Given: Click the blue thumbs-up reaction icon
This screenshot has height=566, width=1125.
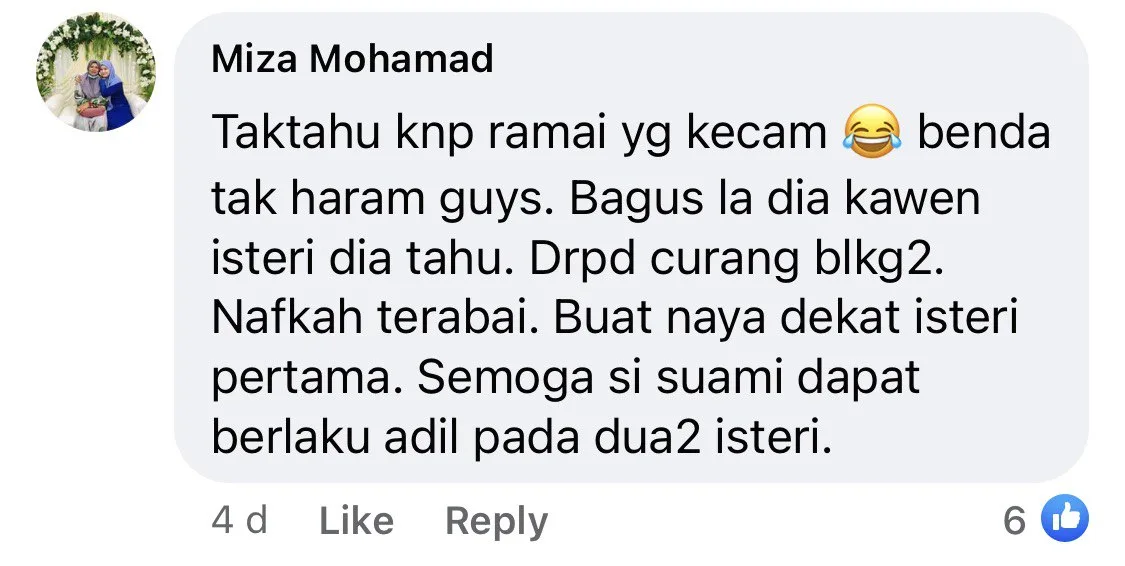Looking at the screenshot, I should (x=1064, y=517).
